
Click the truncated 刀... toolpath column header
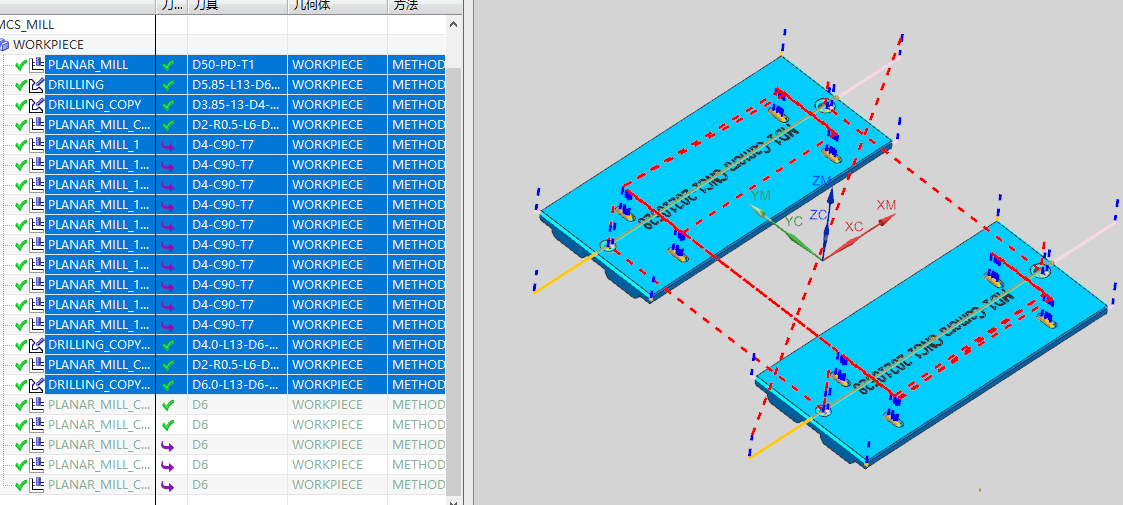click(x=172, y=6)
